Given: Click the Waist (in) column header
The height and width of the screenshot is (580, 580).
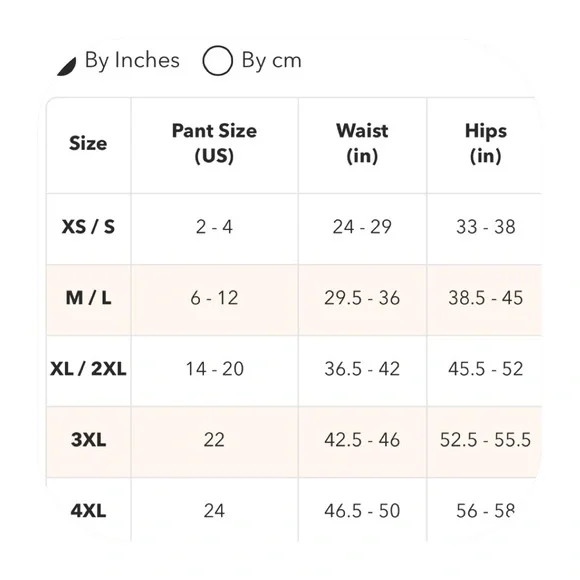Looking at the screenshot, I should point(362,143).
